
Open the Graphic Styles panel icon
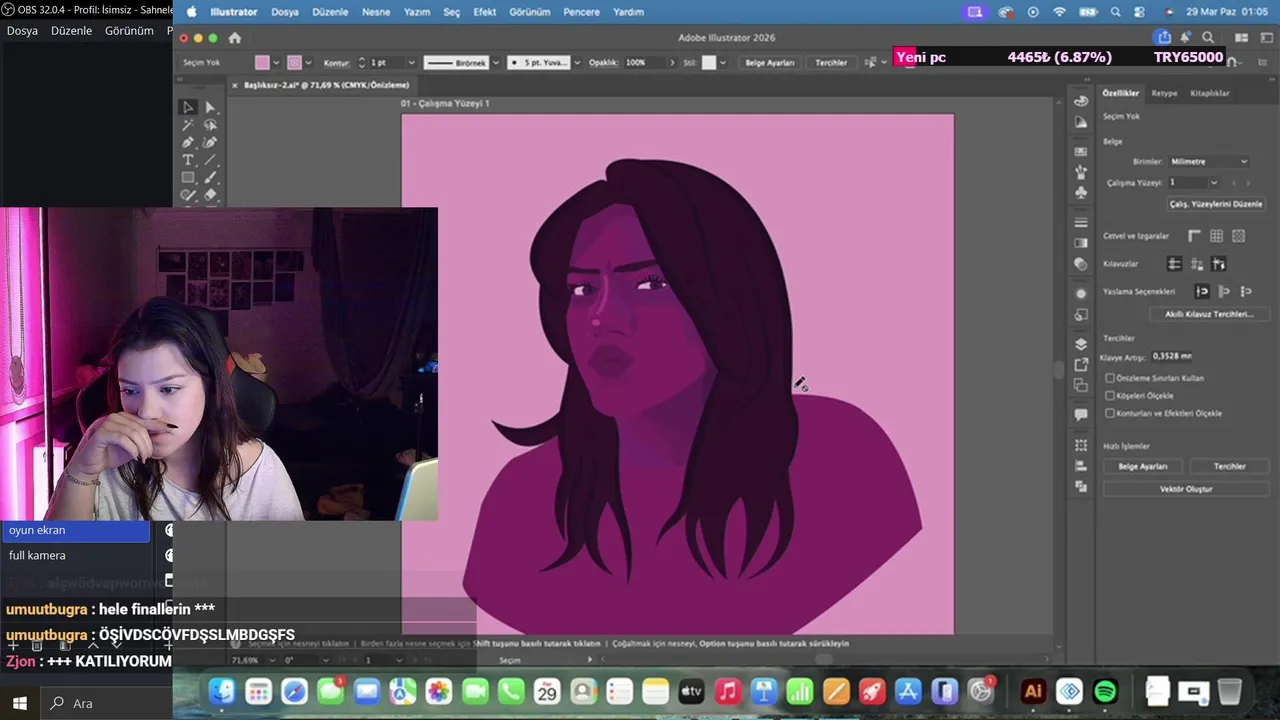coord(1081,315)
